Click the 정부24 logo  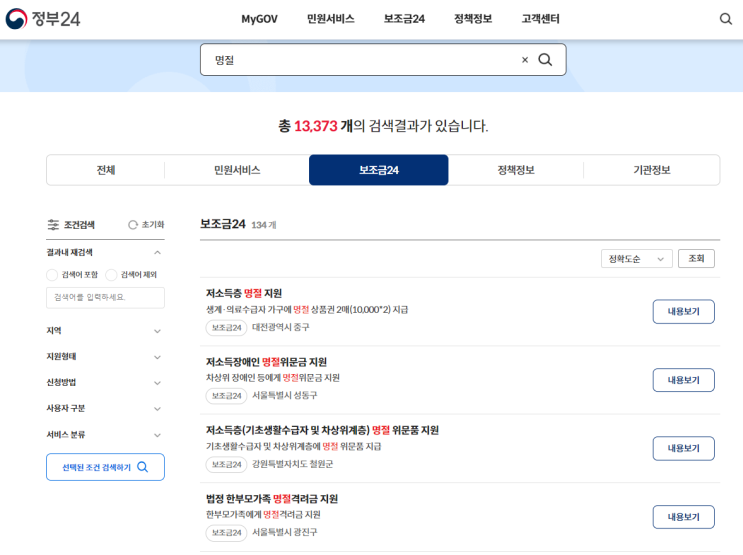pos(43,19)
